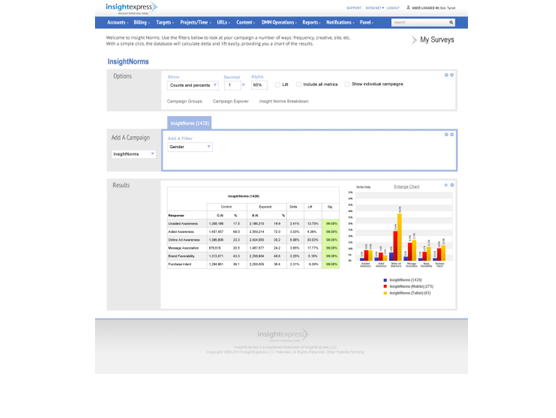Open the Projects/Time menu

195,22
